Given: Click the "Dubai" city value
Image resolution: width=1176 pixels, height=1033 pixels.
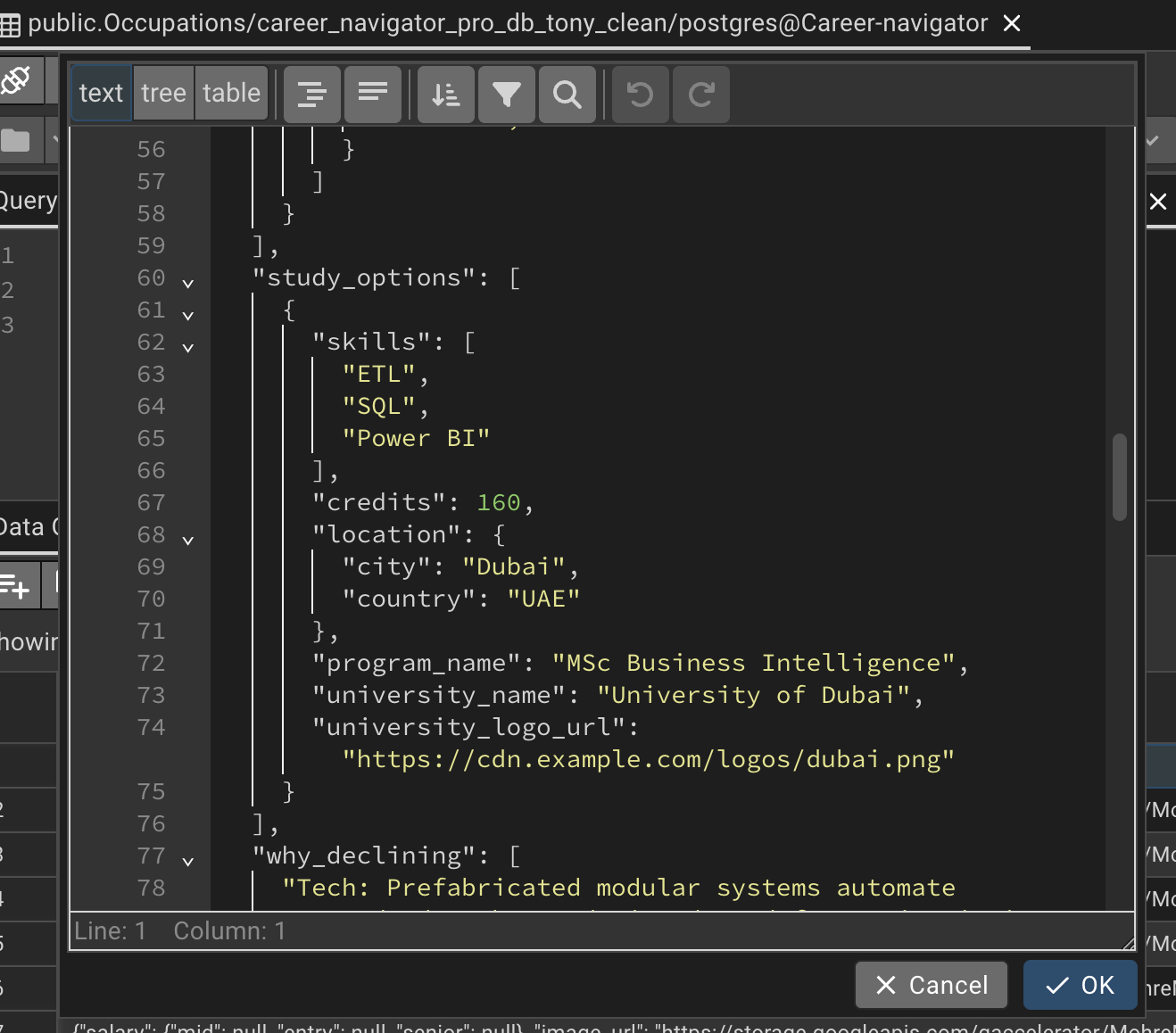Looking at the screenshot, I should (514, 566).
